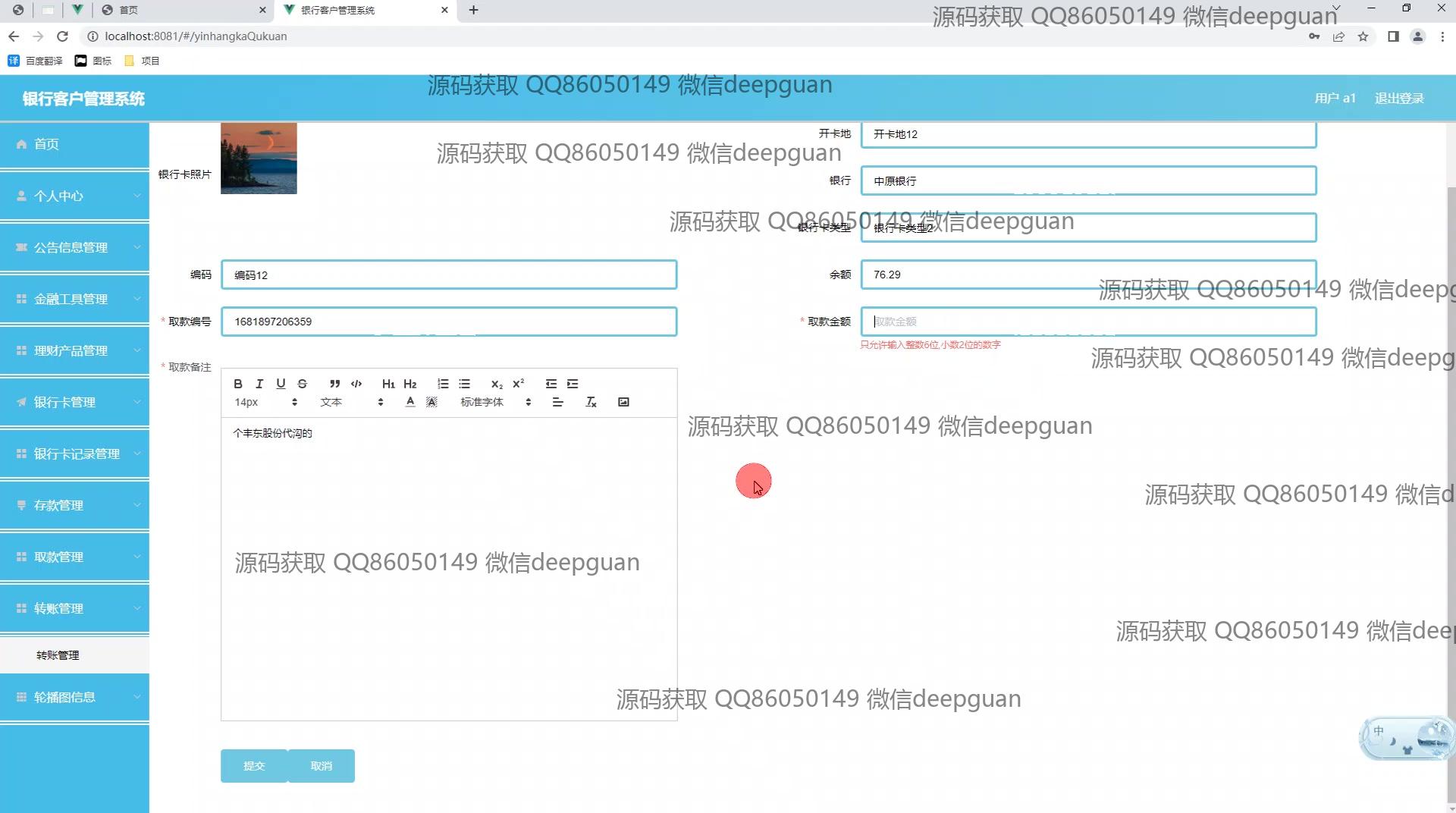Screen dimensions: 1456x813
Task: Expand 取款管理 sidebar menu
Action: pyautogui.click(x=74, y=557)
